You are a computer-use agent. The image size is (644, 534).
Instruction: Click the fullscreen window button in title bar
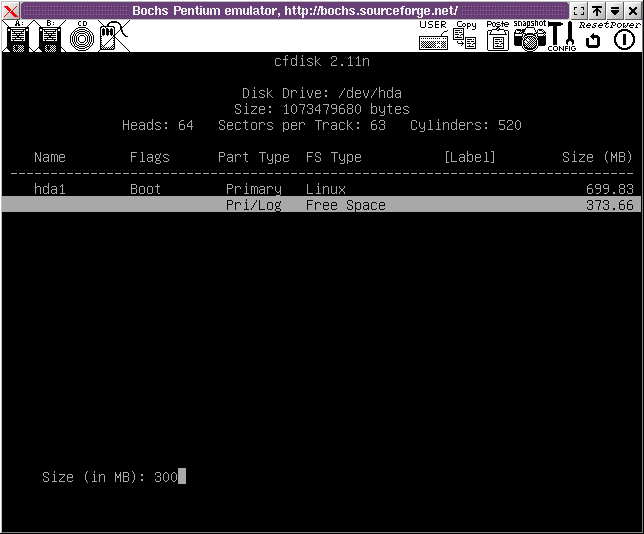click(x=579, y=10)
